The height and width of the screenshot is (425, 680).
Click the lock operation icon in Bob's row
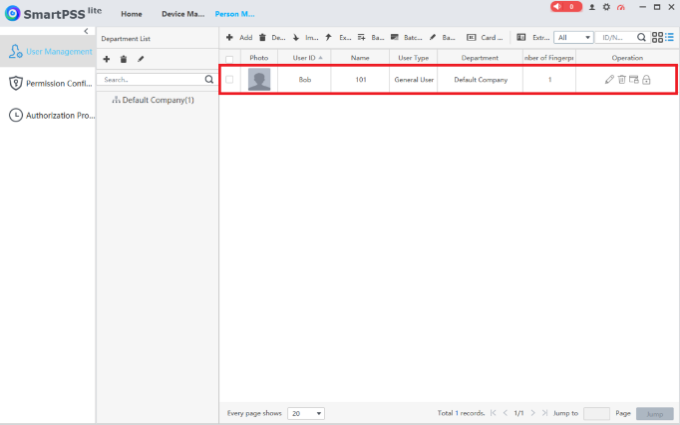click(x=646, y=79)
